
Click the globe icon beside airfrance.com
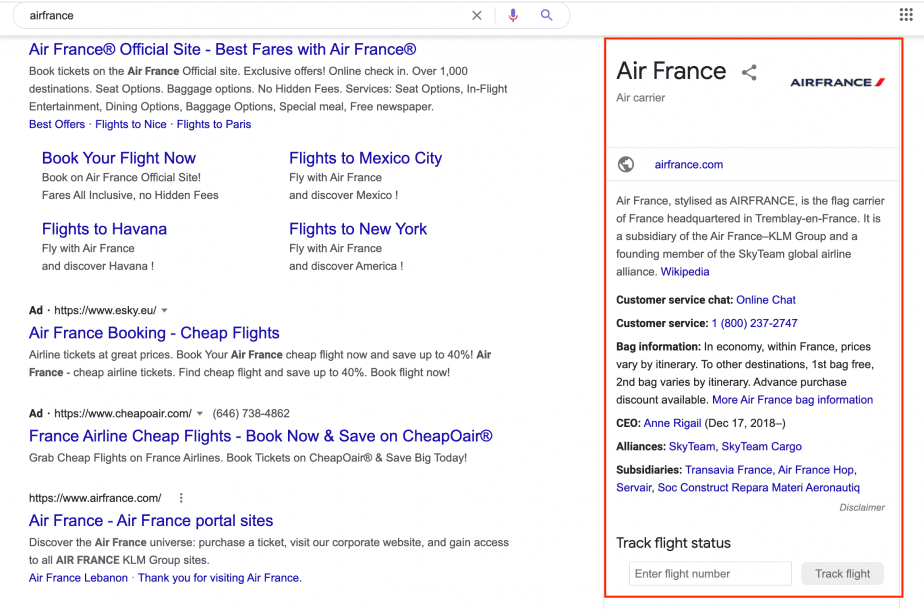(626, 164)
